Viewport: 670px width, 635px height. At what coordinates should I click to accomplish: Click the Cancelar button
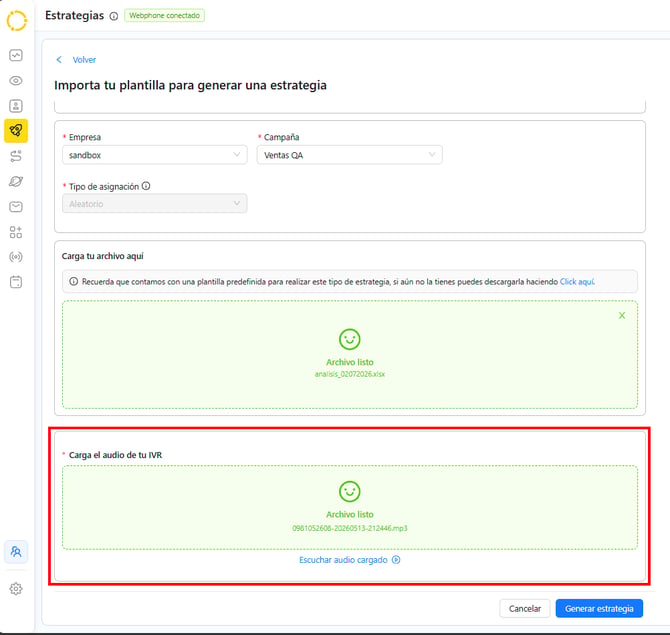pos(525,609)
